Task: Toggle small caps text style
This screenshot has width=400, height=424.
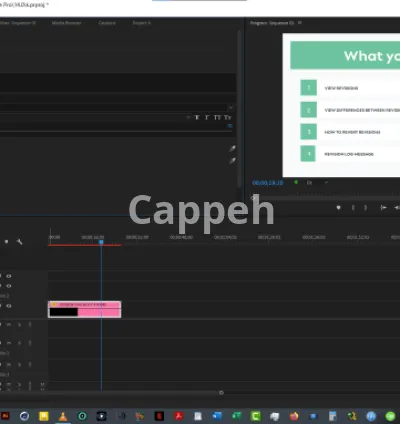Action: point(227,117)
